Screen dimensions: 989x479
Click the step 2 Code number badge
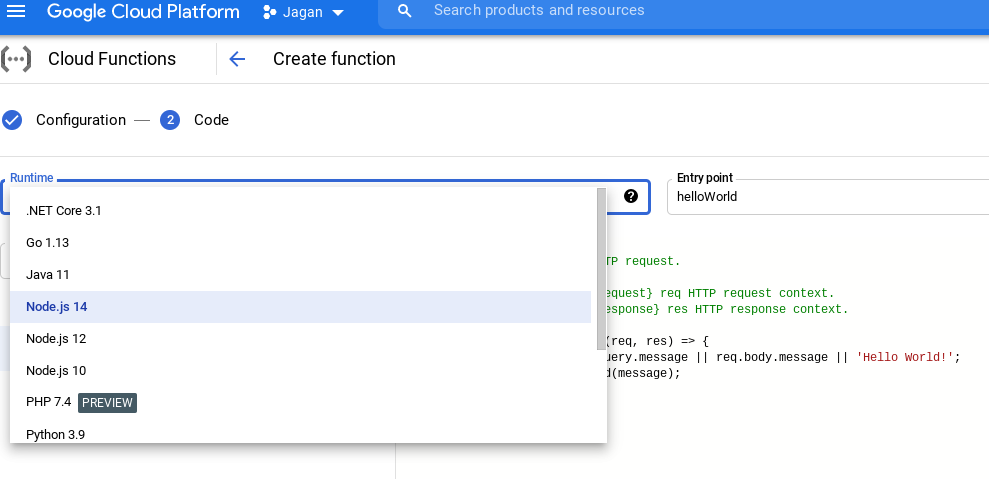coord(170,120)
